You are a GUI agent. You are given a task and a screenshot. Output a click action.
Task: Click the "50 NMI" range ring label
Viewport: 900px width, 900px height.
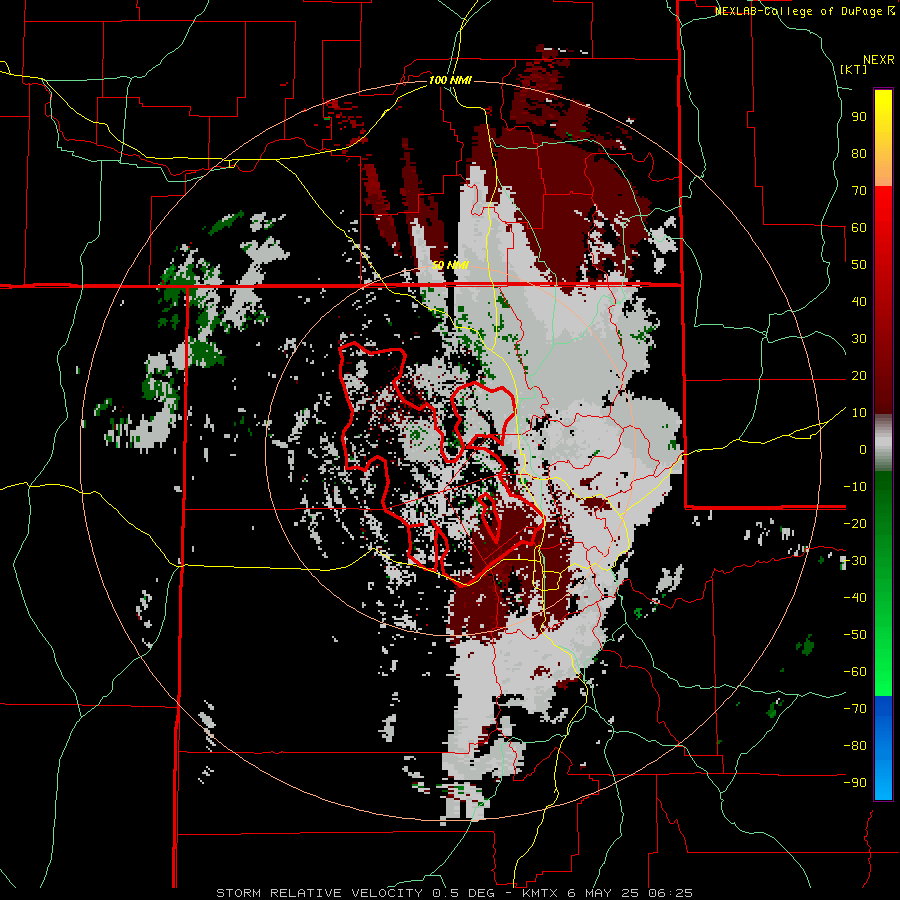click(x=450, y=265)
